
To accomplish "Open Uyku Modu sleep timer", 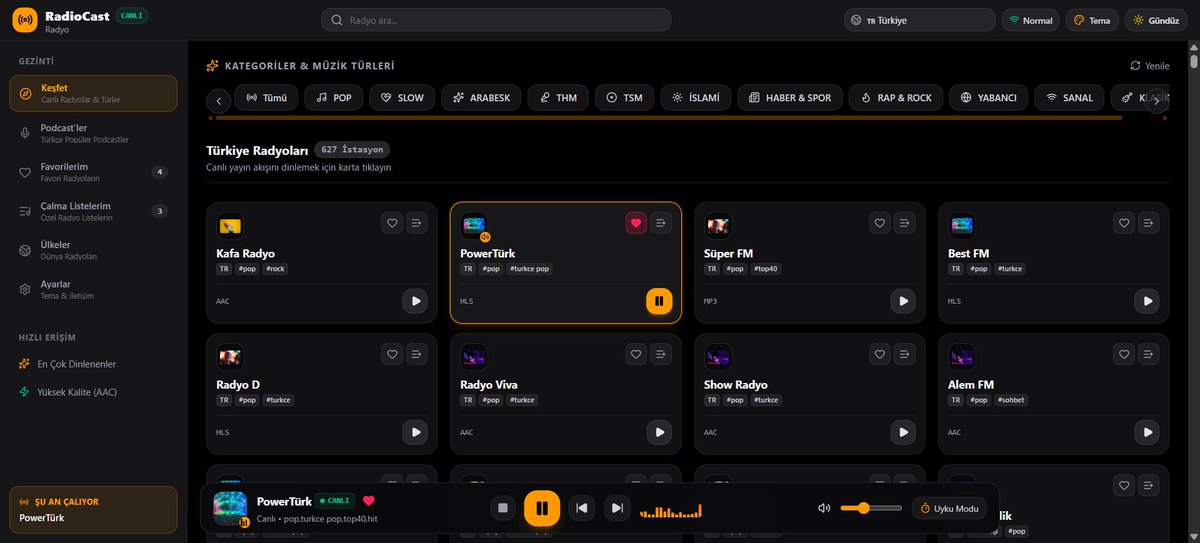I will click(949, 508).
